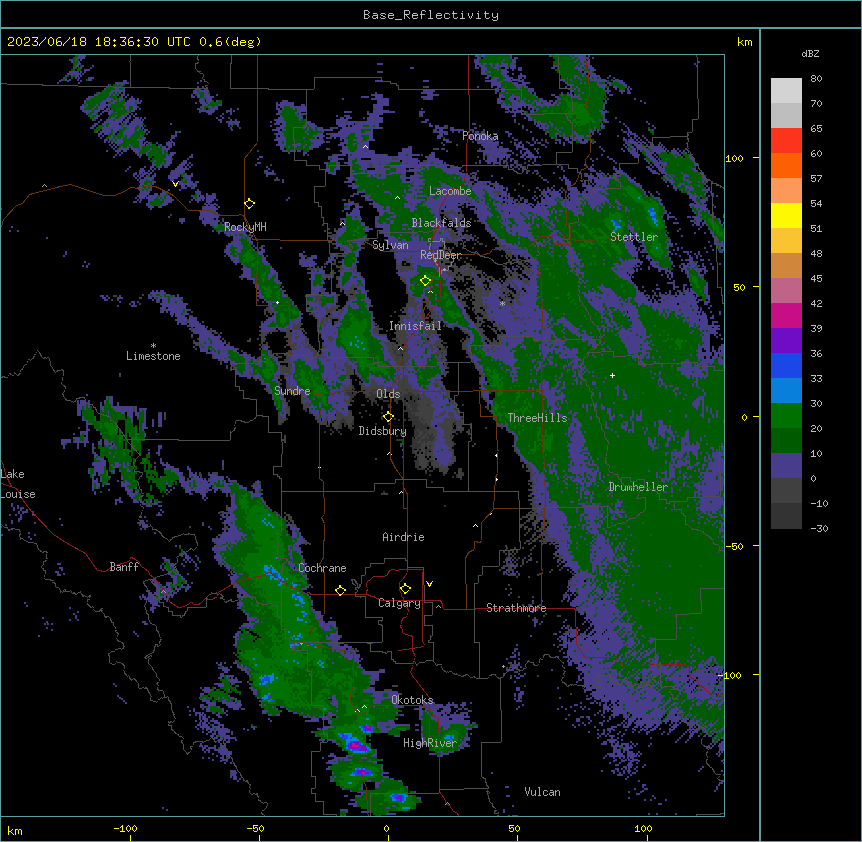Image resolution: width=862 pixels, height=842 pixels.
Task: Click the Okotoks label
Action: 412,700
